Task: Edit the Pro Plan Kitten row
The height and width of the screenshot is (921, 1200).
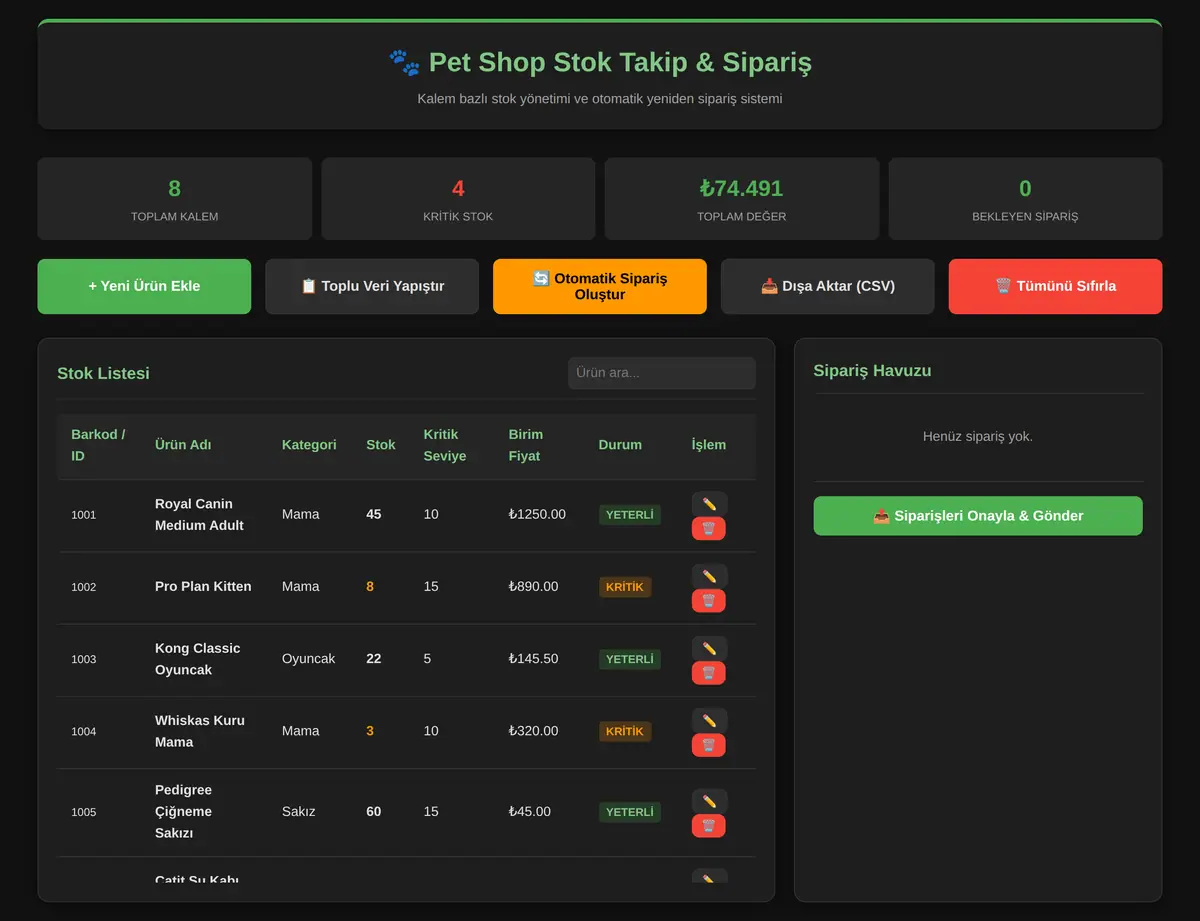Action: tap(709, 576)
